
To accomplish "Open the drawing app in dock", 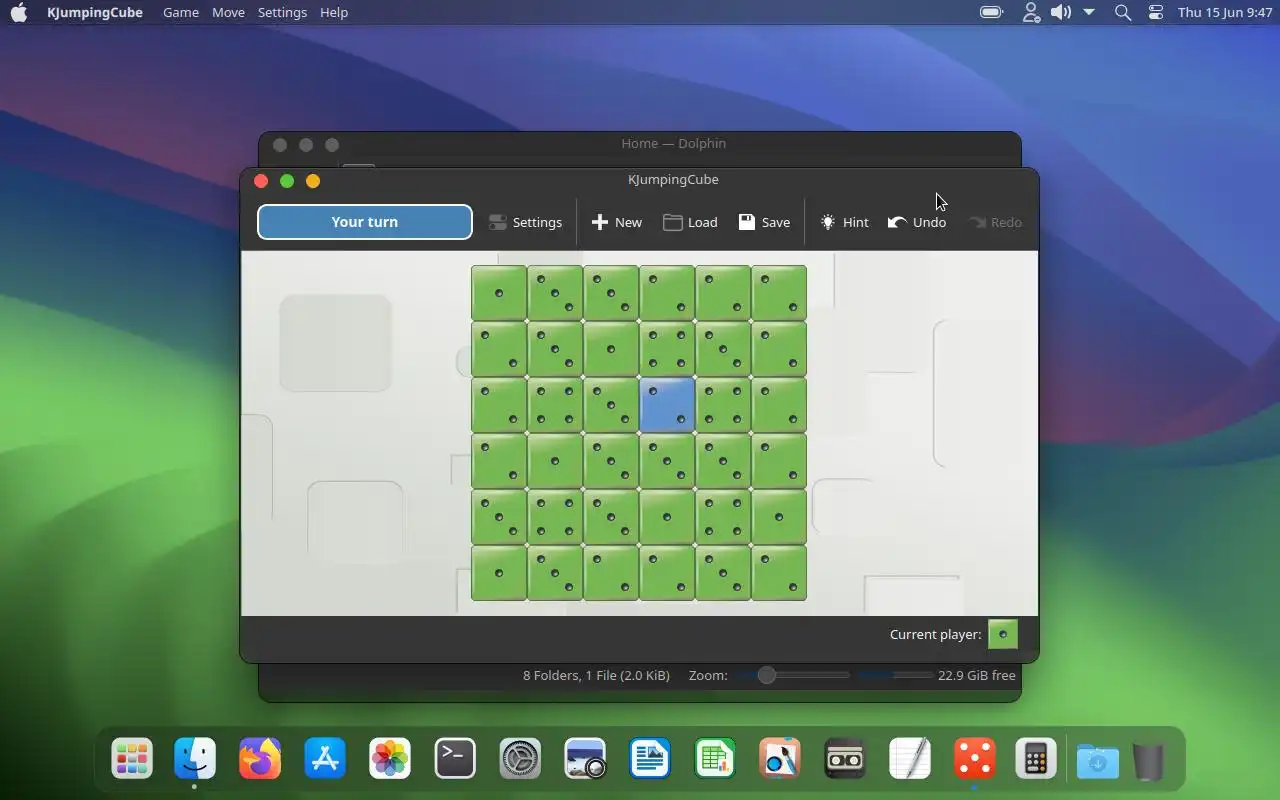I will coord(780,759).
